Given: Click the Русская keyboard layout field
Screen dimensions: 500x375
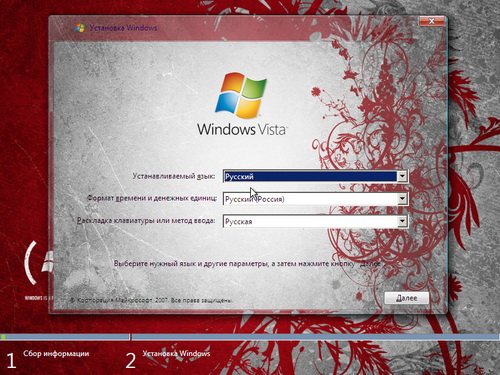Looking at the screenshot, I should (x=315, y=221).
